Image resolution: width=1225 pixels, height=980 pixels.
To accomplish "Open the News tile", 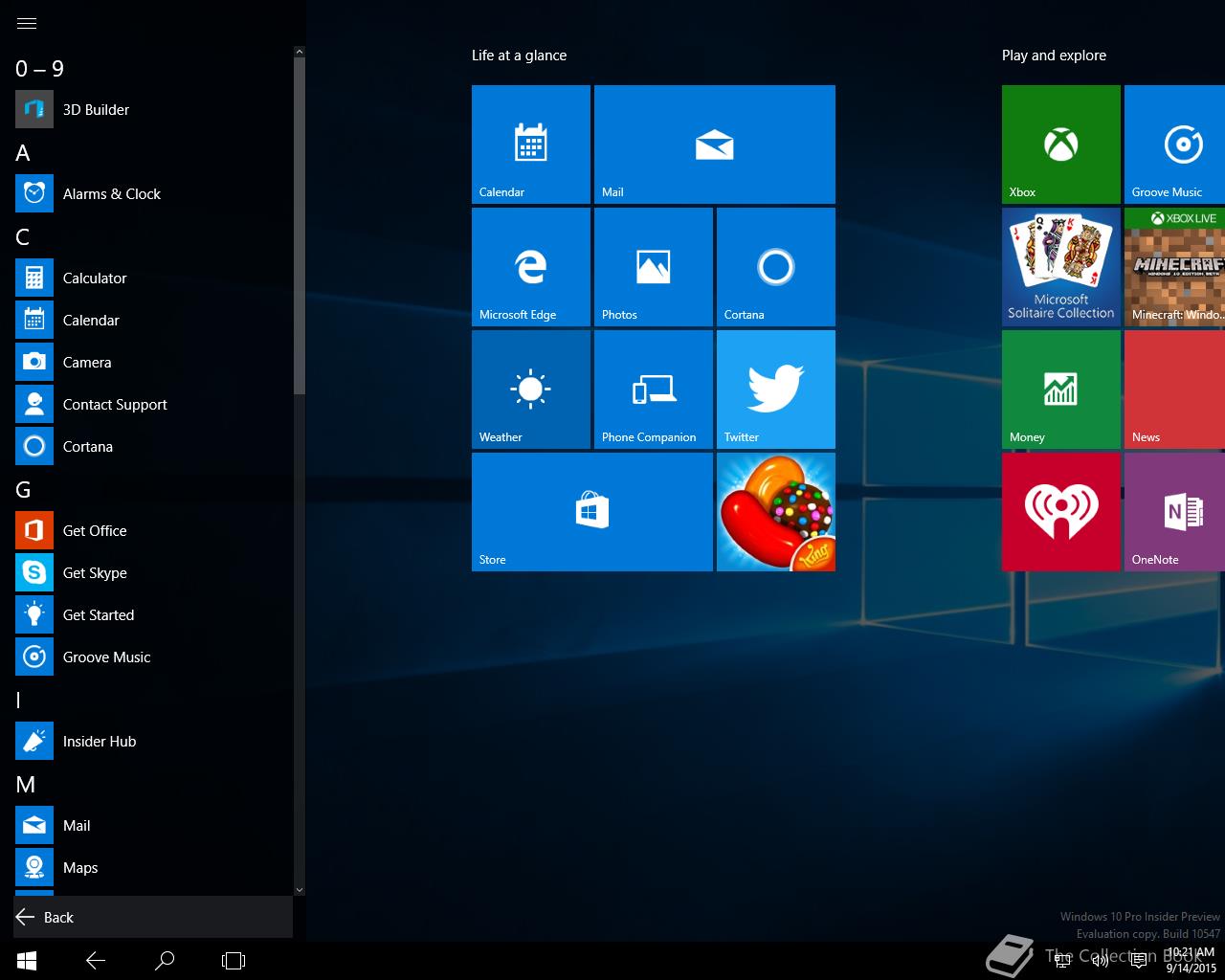I will 1175,390.
